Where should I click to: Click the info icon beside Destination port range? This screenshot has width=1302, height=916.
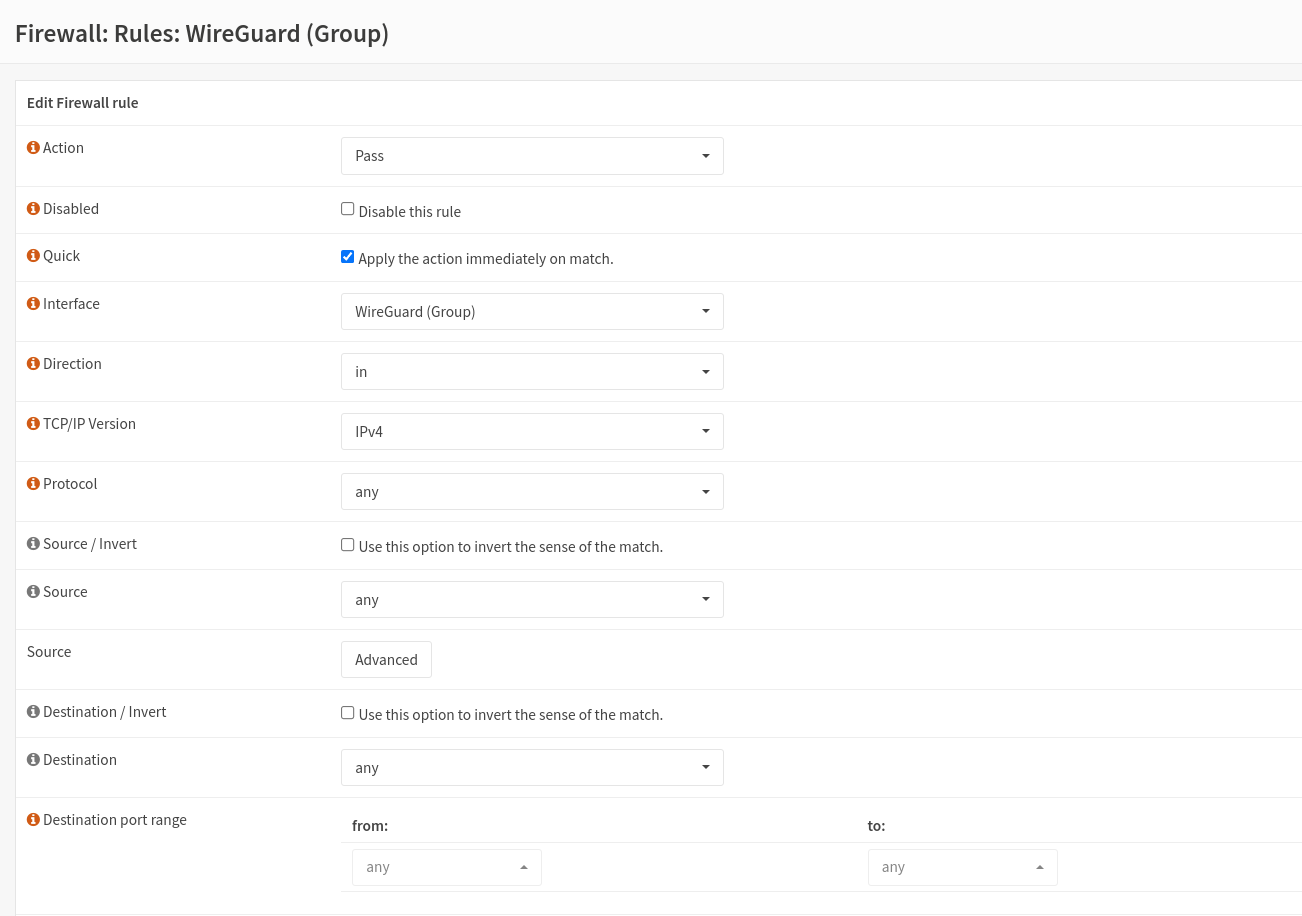tap(33, 820)
